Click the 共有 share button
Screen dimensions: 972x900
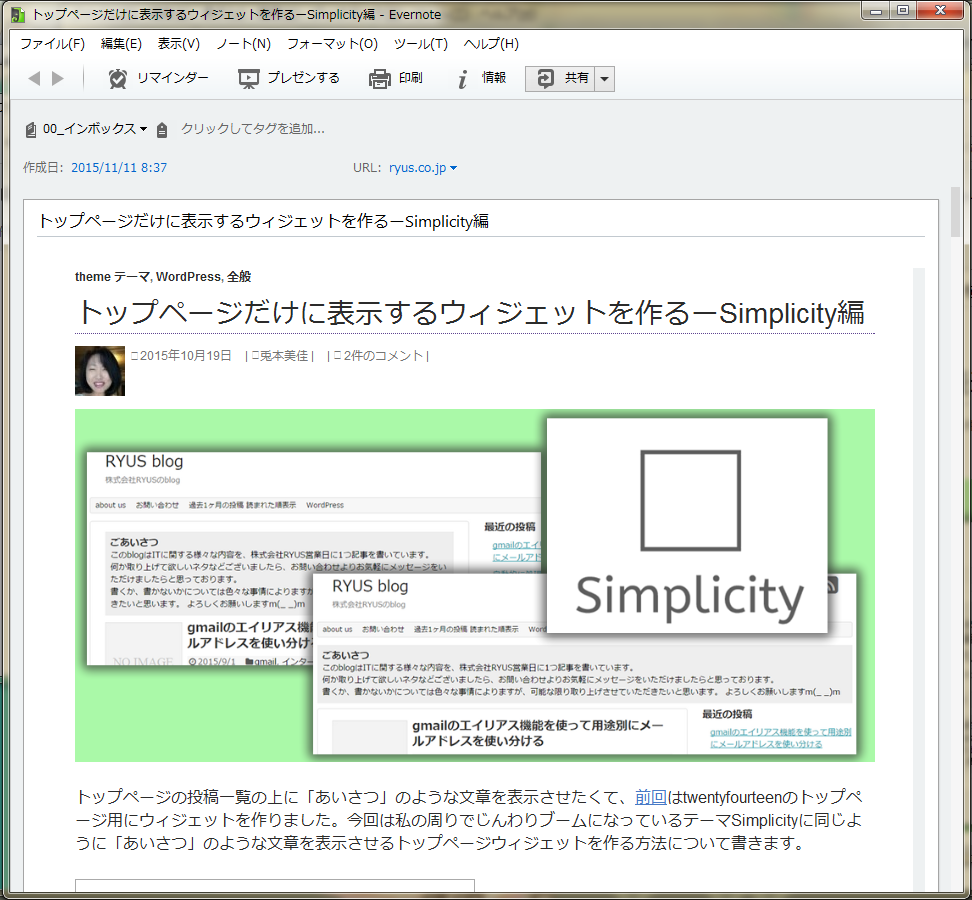(560, 78)
